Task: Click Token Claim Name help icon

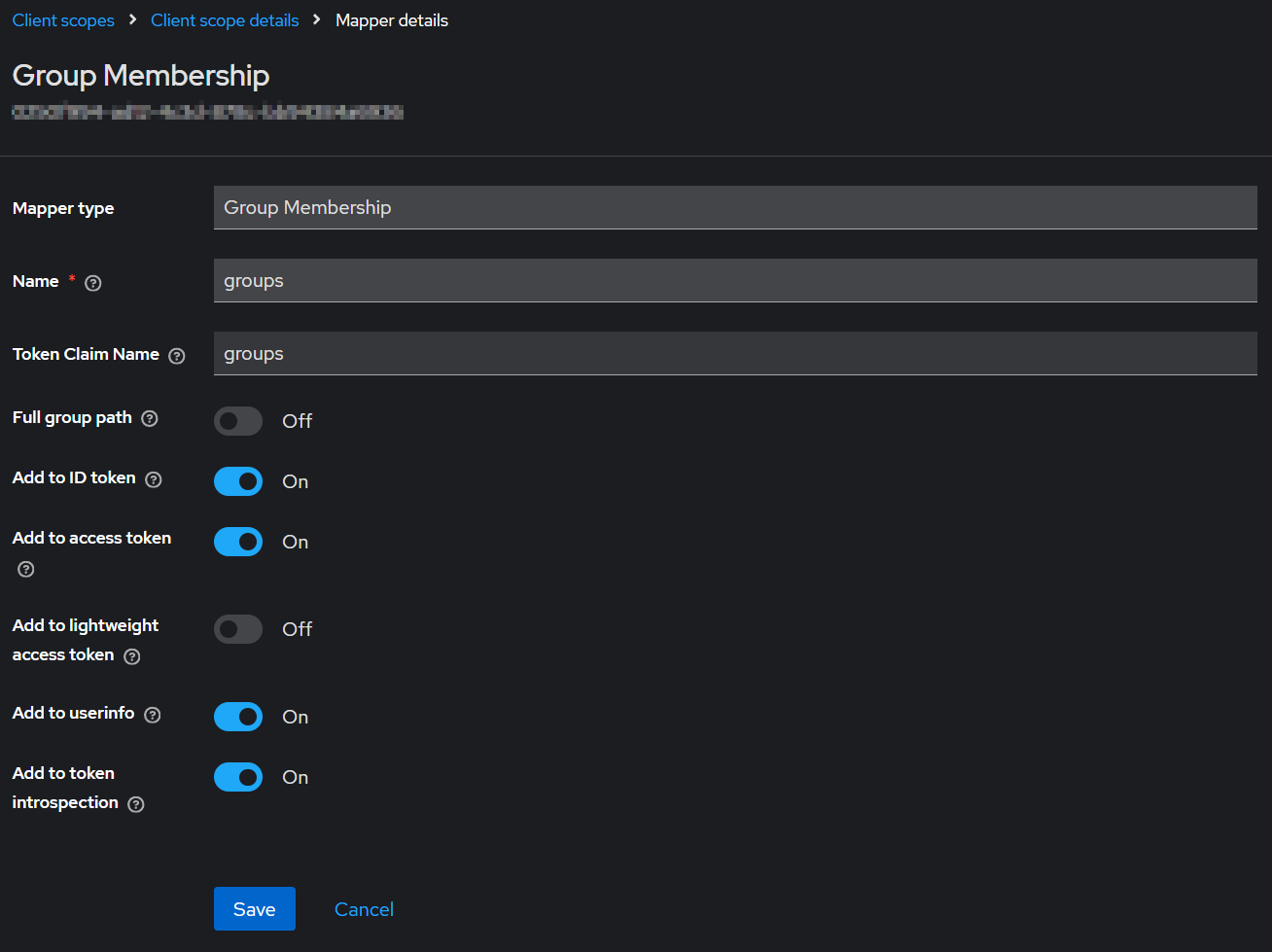Action: (177, 356)
